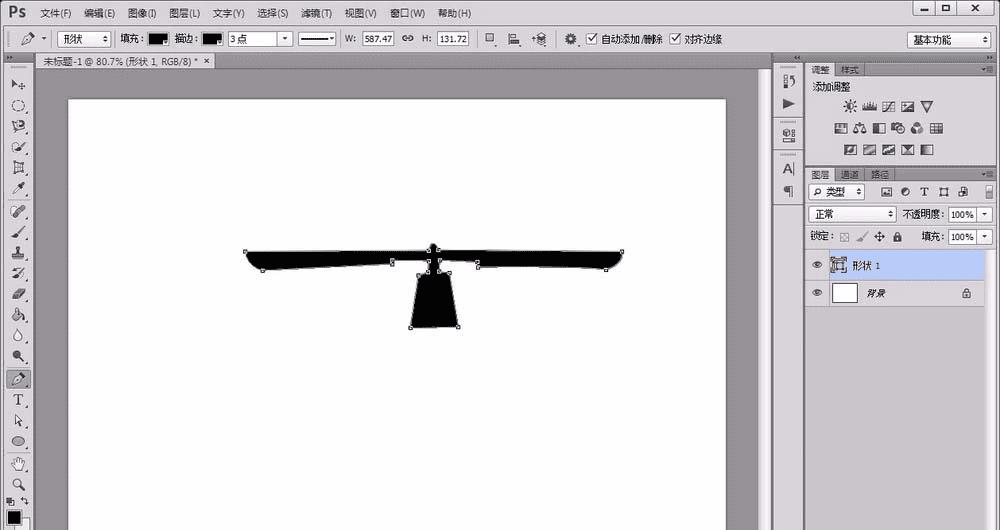
Task: Select the Horizontal Type tool
Action: pyautogui.click(x=18, y=401)
